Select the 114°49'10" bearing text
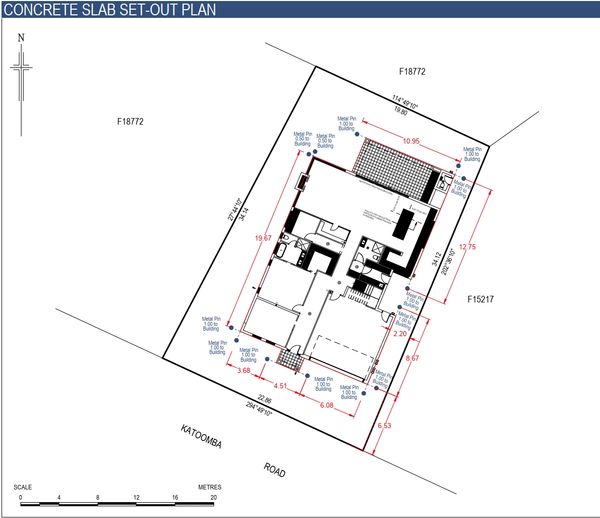This screenshot has height=518, width=600. point(404,102)
